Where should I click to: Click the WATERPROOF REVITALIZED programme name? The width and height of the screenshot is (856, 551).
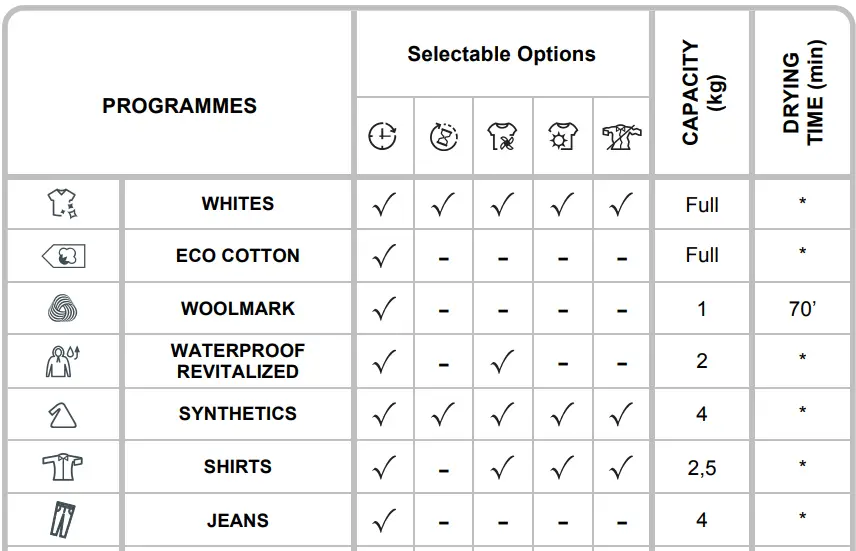coord(238,361)
